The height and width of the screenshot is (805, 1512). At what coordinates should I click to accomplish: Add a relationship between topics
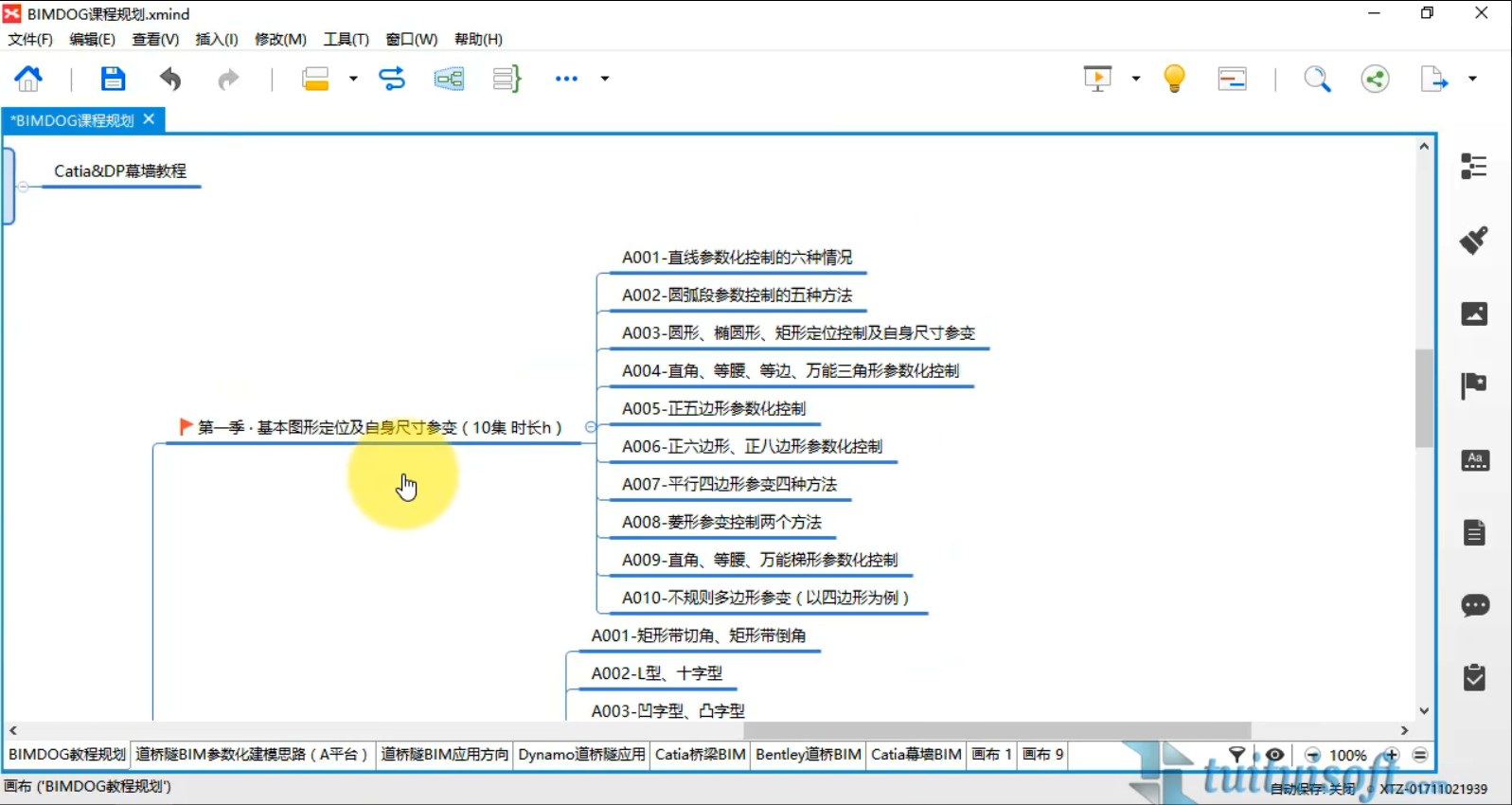[x=392, y=79]
